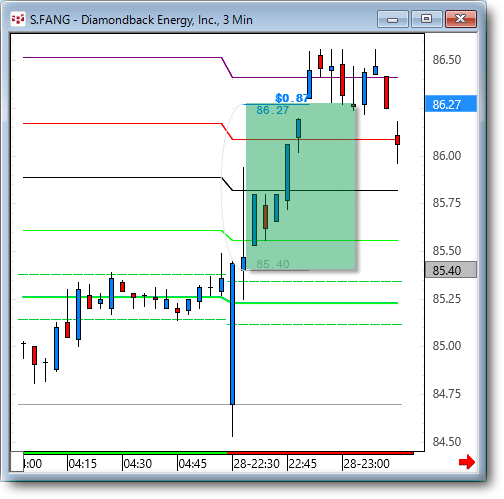Click the 84.50 price axis label
This screenshot has height=499, width=504.
click(447, 442)
